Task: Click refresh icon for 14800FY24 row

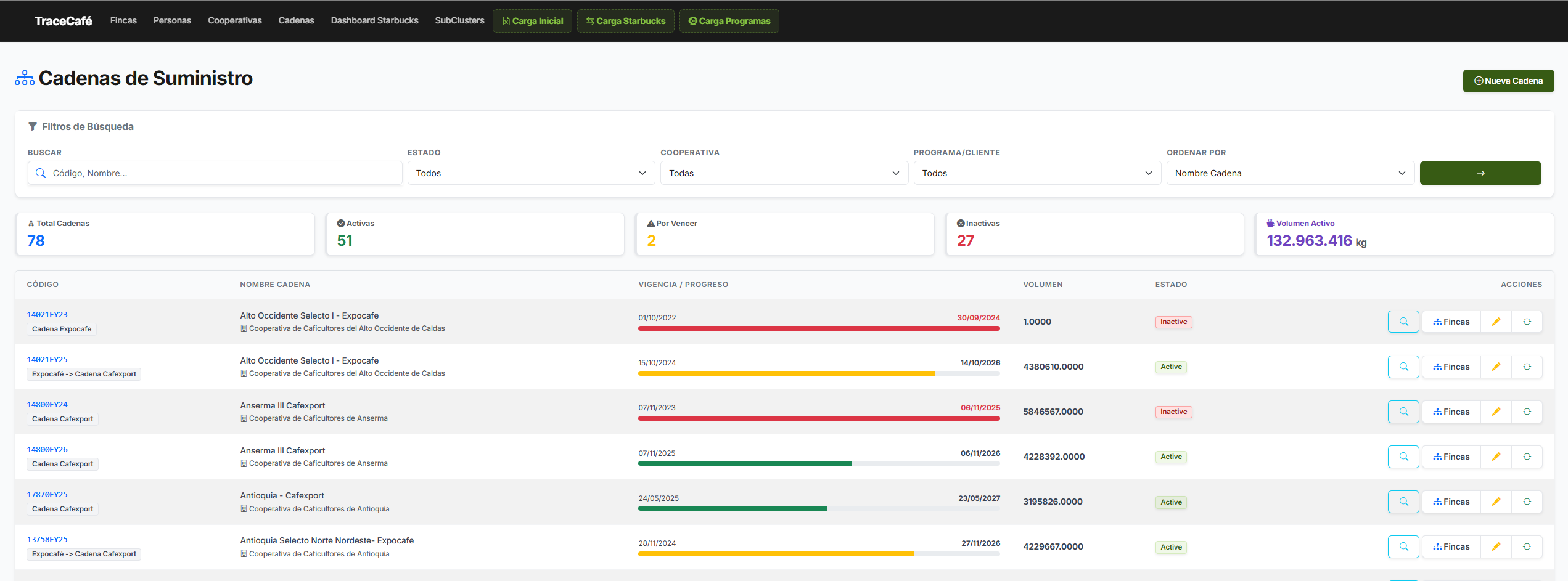Action: point(1527,412)
